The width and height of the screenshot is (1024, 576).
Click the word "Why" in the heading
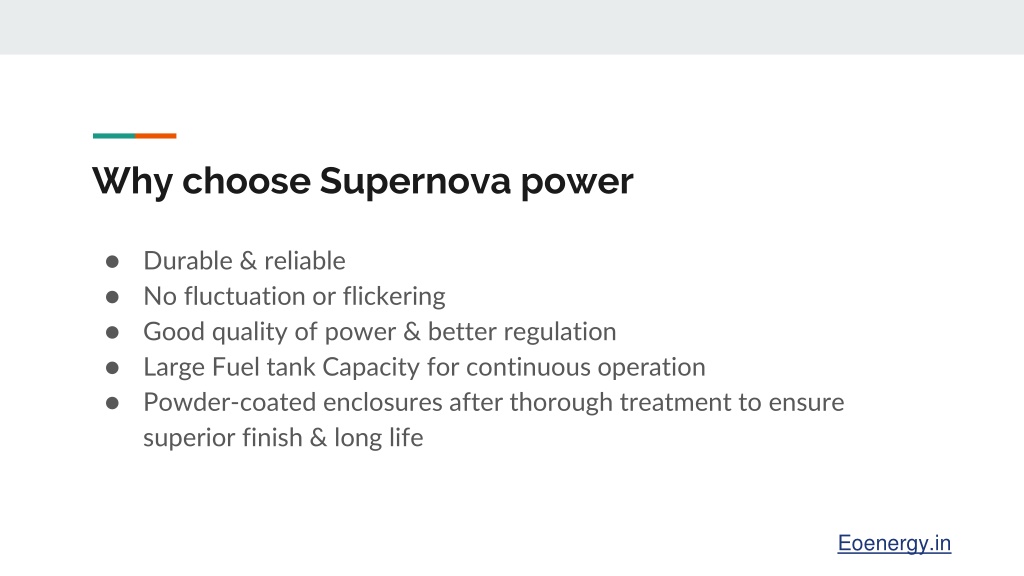tap(133, 181)
